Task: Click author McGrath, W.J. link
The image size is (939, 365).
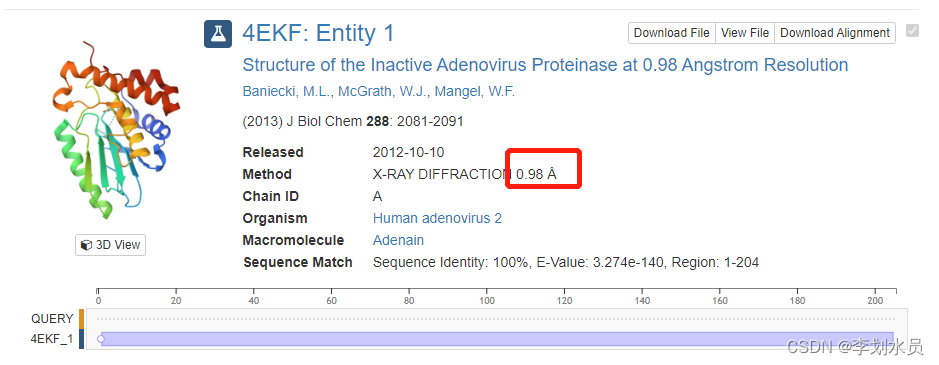Action: click(x=383, y=92)
